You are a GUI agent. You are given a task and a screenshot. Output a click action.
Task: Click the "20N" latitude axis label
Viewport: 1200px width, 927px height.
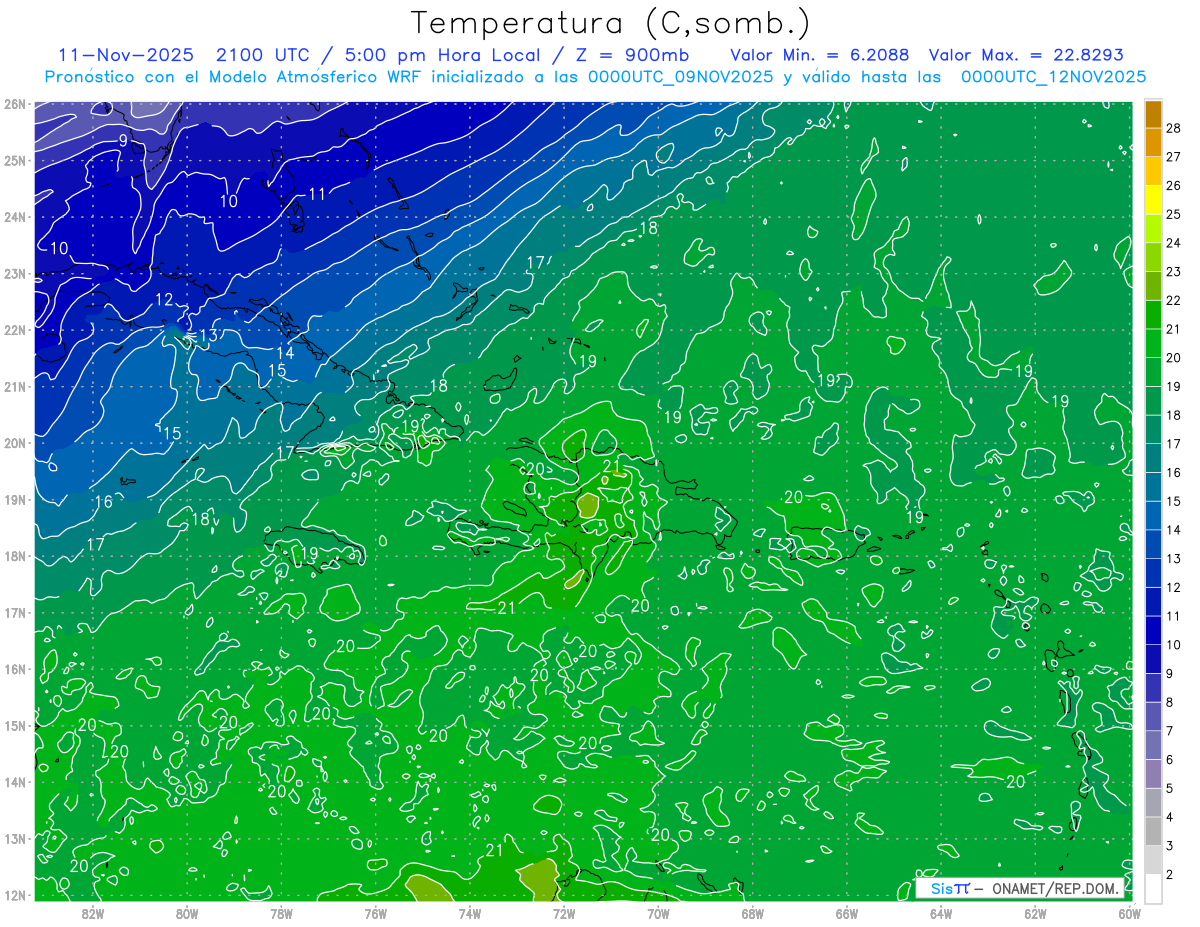14,443
